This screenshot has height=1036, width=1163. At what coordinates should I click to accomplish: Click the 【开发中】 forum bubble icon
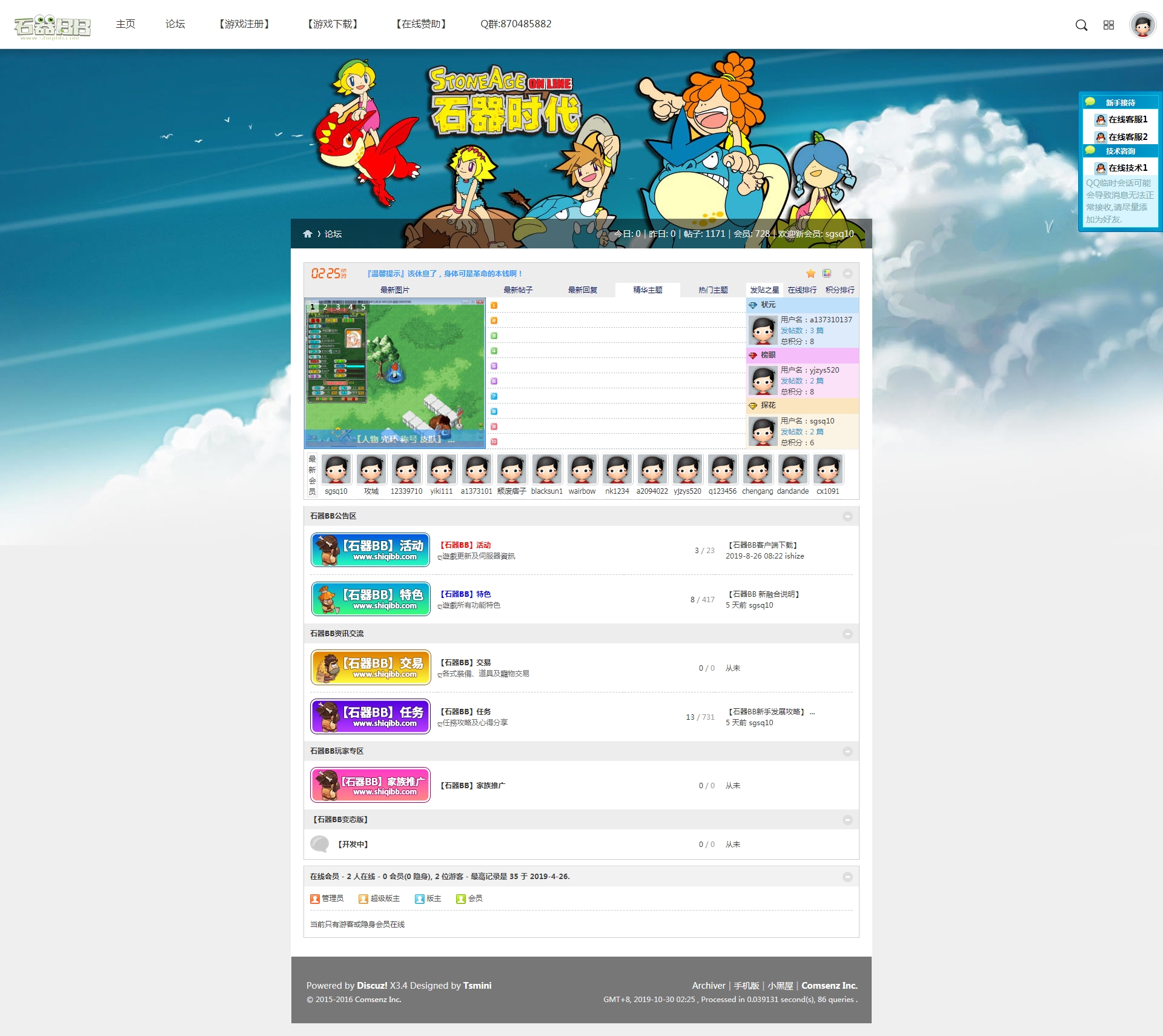pyautogui.click(x=319, y=844)
